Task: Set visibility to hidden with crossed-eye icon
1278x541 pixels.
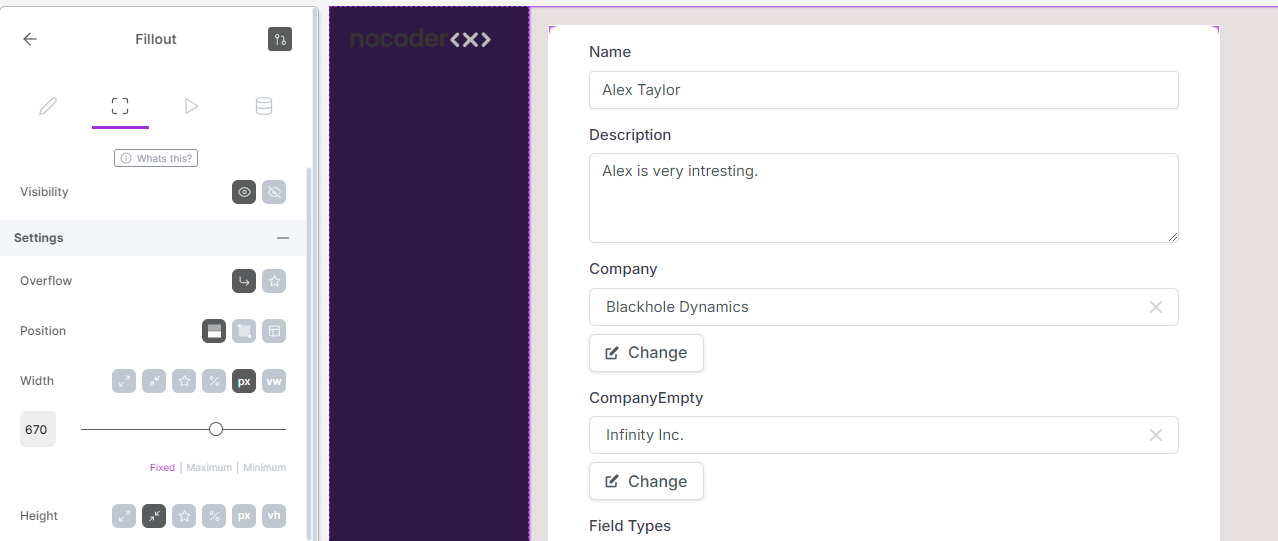Action: click(274, 192)
